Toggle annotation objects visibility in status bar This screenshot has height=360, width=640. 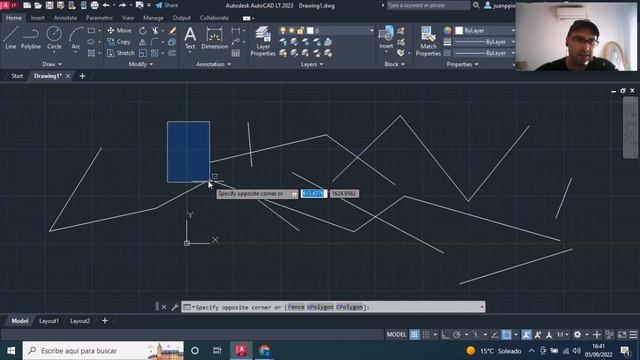pyautogui.click(x=527, y=335)
